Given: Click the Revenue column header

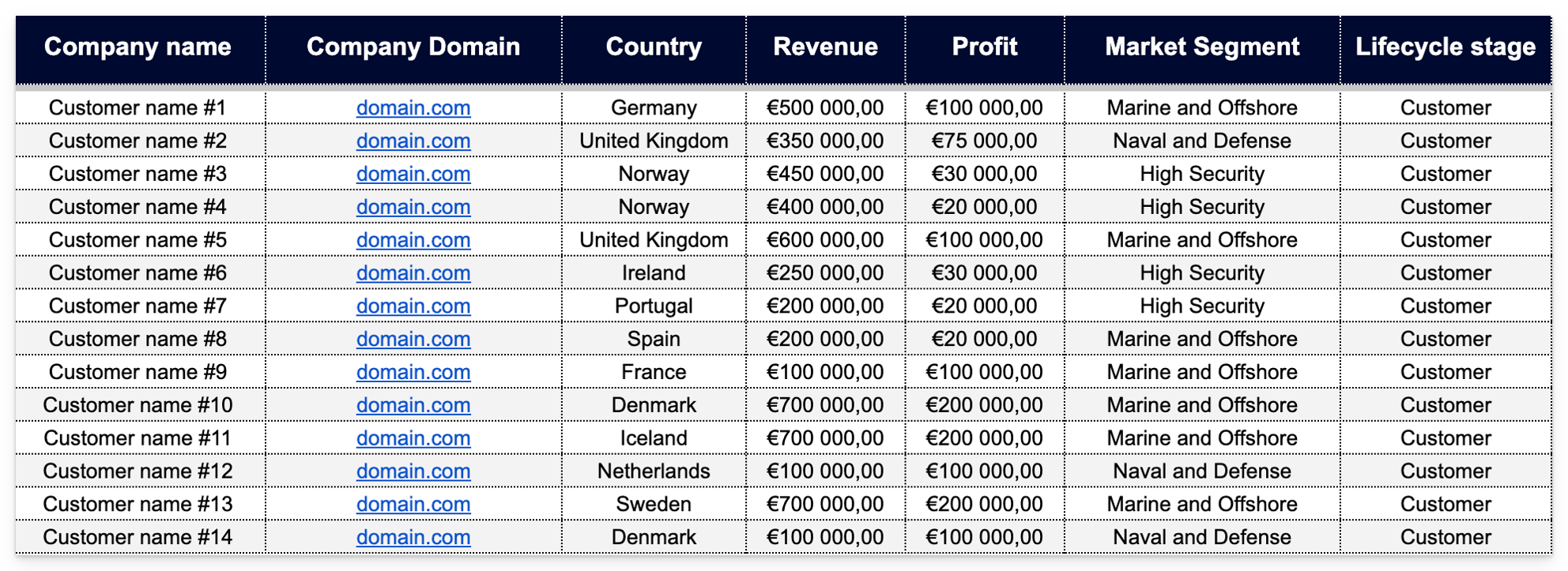Looking at the screenshot, I should [x=825, y=47].
